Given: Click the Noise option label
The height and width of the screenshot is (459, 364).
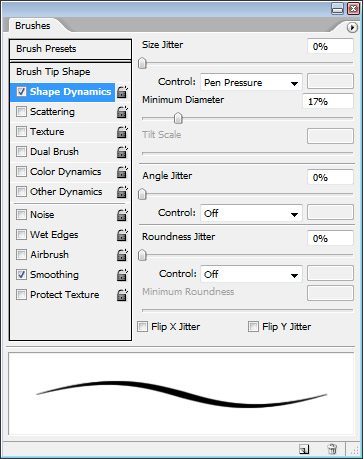Looking at the screenshot, I should (x=42, y=215).
